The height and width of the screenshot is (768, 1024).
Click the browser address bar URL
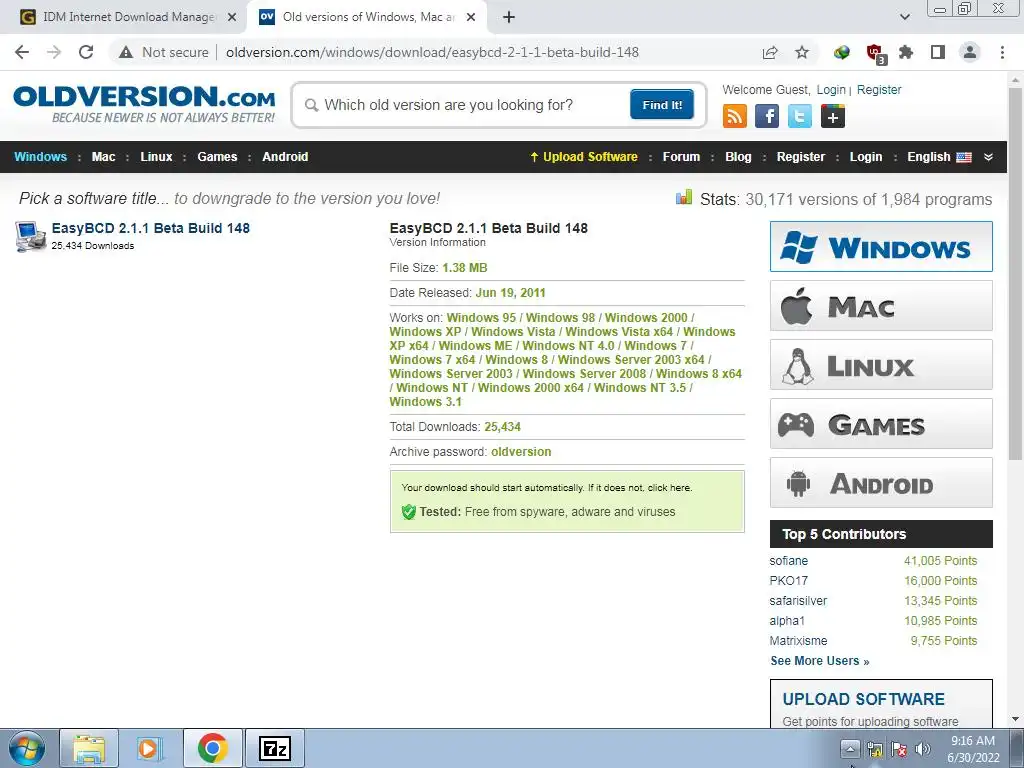[x=432, y=52]
